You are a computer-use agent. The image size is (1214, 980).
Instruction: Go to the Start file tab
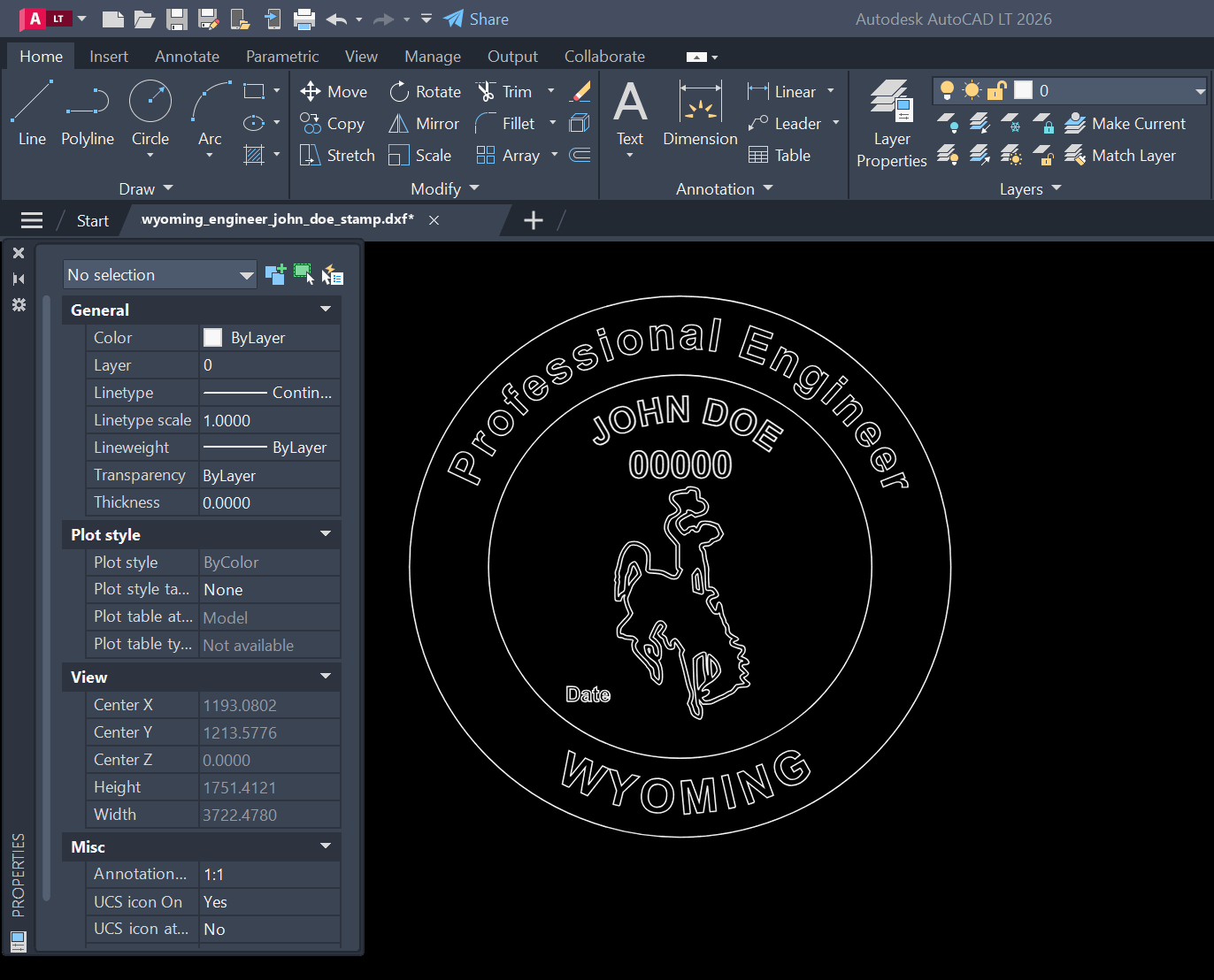coord(92,220)
